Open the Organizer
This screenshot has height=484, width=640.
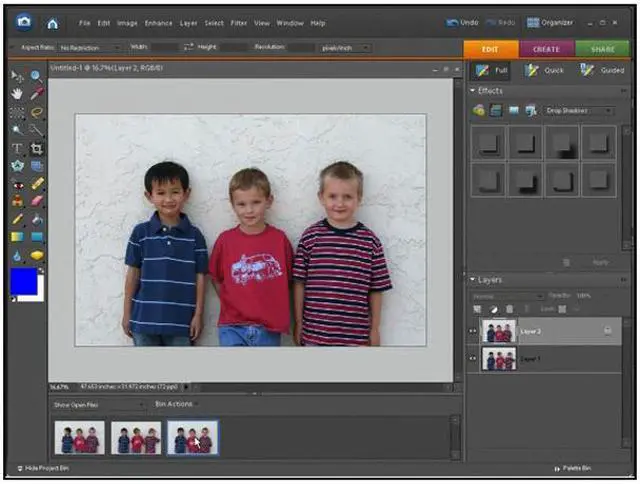click(x=550, y=22)
